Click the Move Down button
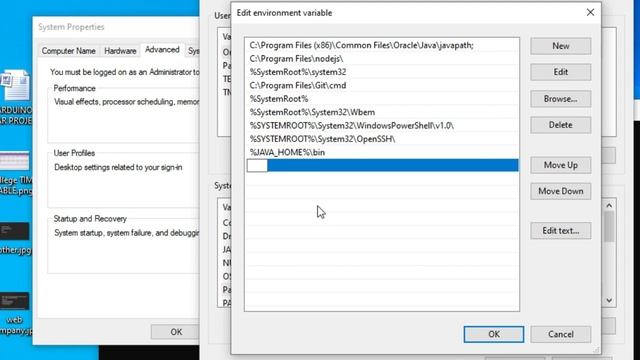The image size is (640, 360). point(560,191)
